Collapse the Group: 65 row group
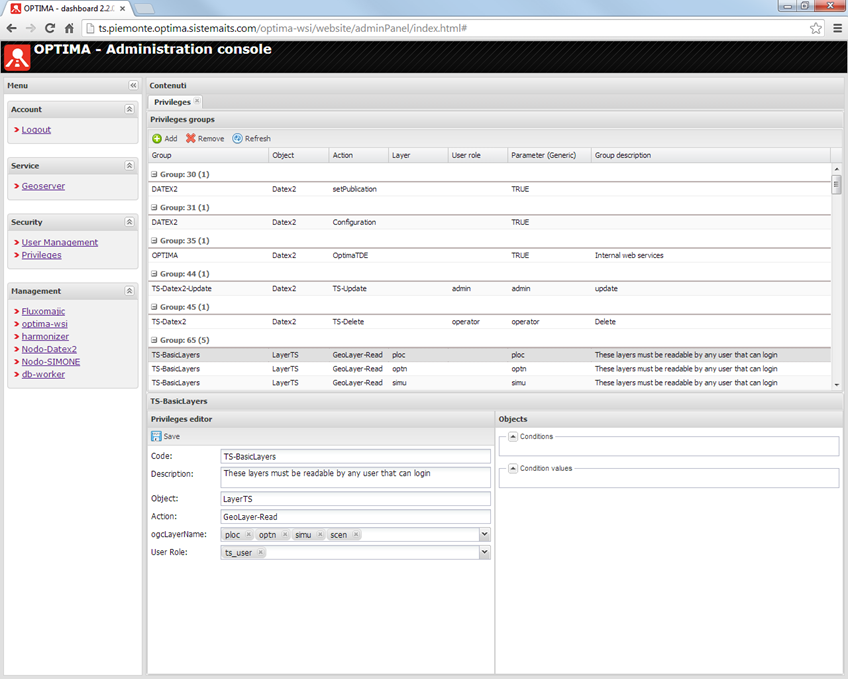Viewport: 848px width, 679px height. (x=154, y=340)
